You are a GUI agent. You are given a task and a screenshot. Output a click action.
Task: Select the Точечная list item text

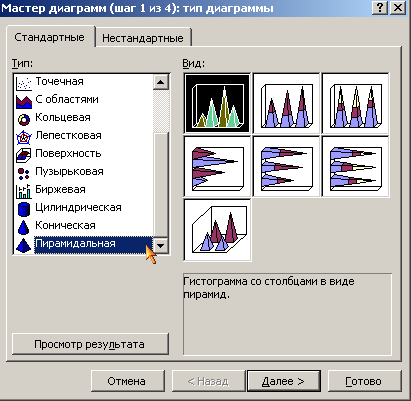point(59,81)
